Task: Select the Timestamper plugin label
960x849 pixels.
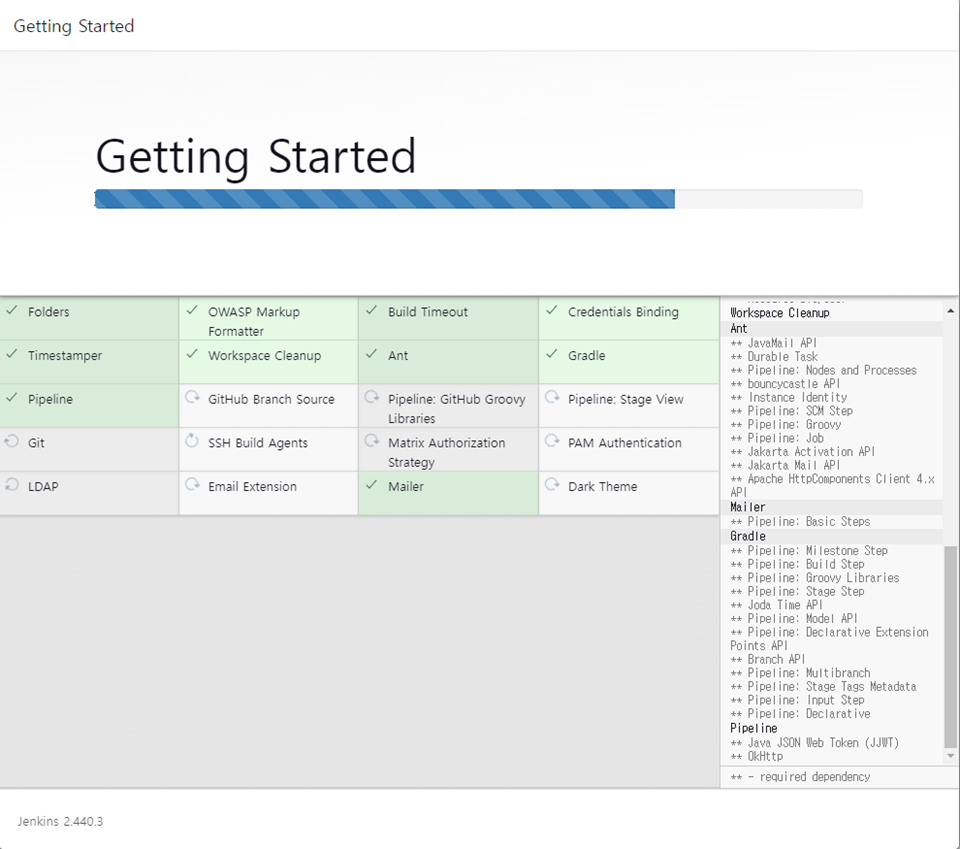Action: click(x=65, y=356)
